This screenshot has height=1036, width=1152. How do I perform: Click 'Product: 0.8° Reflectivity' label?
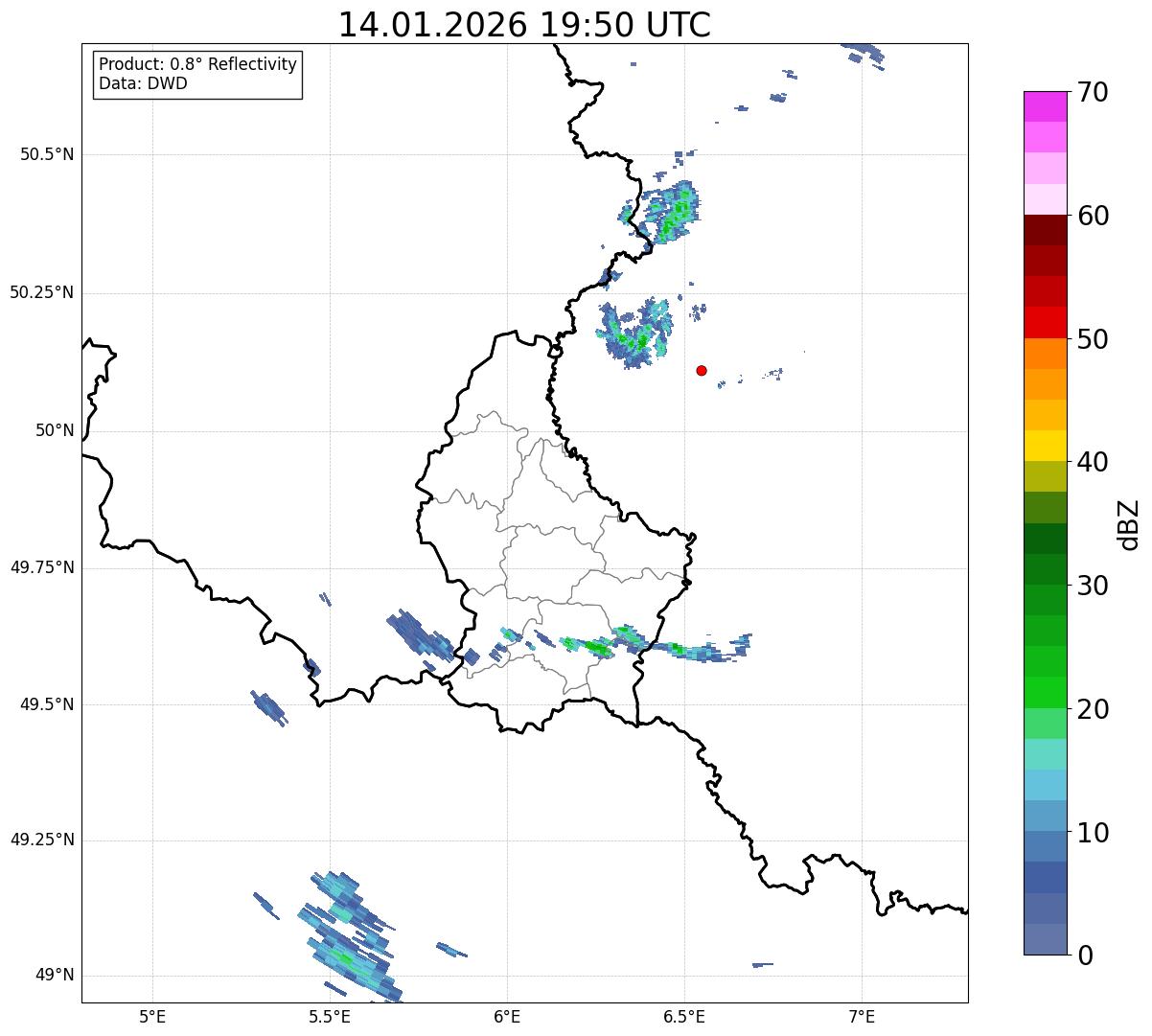pos(198,64)
